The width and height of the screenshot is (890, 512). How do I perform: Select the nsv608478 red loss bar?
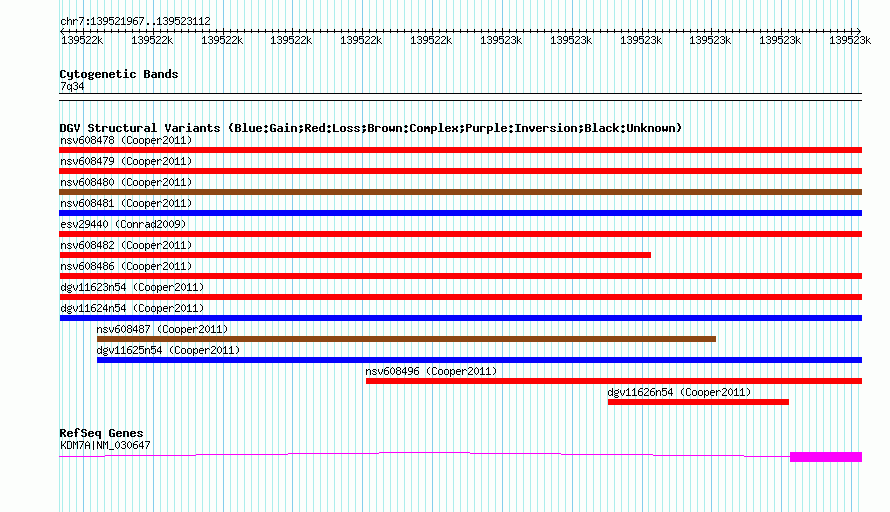(460, 150)
